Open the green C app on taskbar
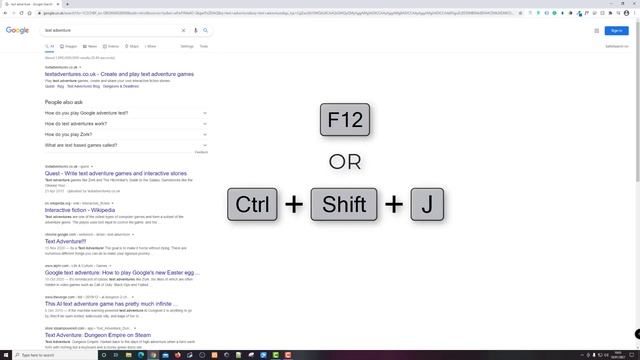Viewport: 640px width, 360px height. coord(276,355)
